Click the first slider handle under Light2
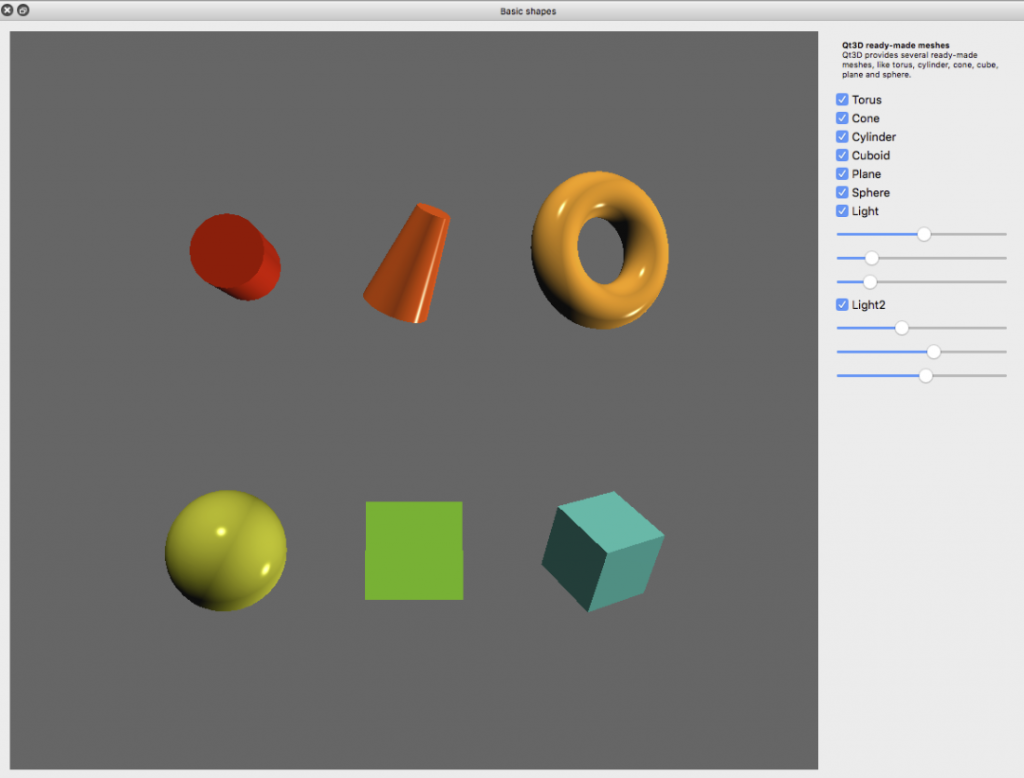Screen dimensions: 1024x778 902,328
